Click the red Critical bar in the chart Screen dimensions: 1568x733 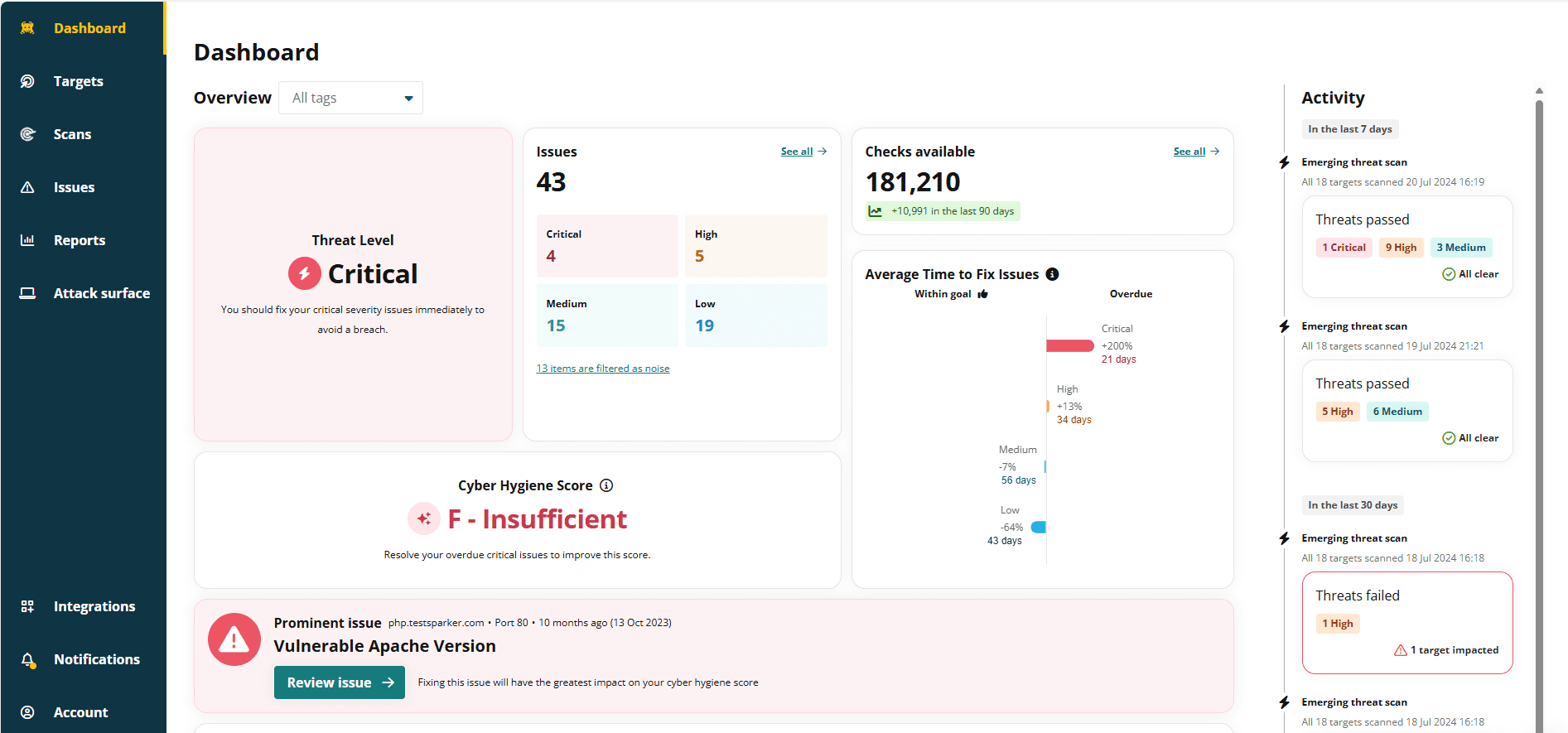[1069, 346]
